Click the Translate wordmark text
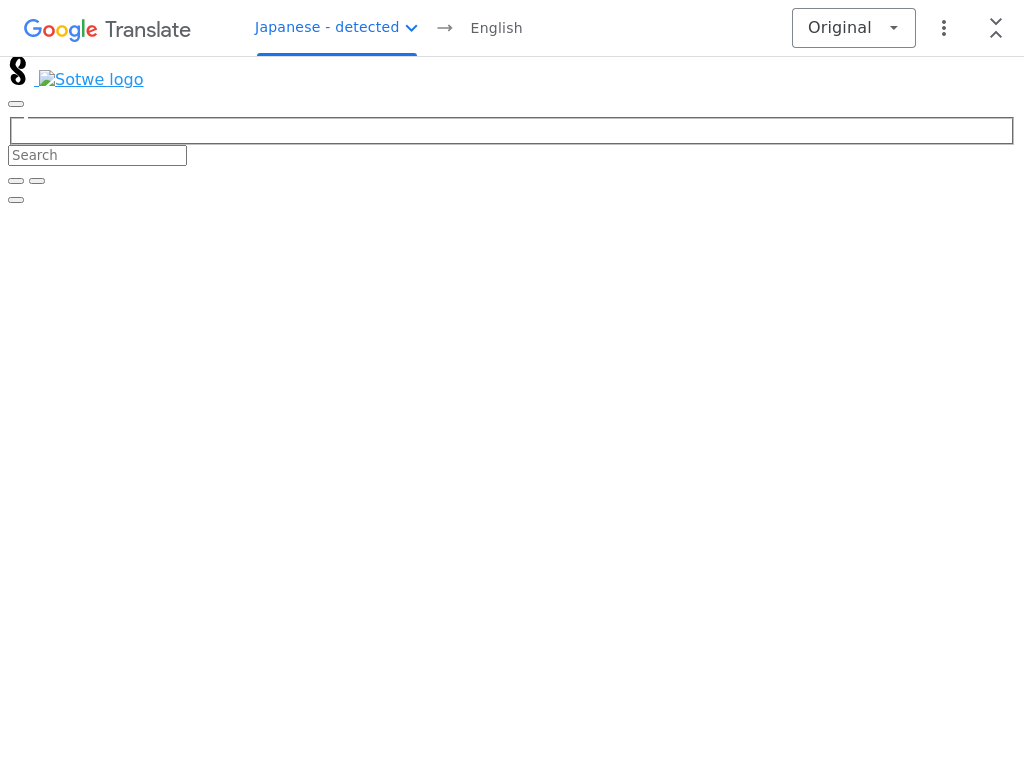 [148, 30]
